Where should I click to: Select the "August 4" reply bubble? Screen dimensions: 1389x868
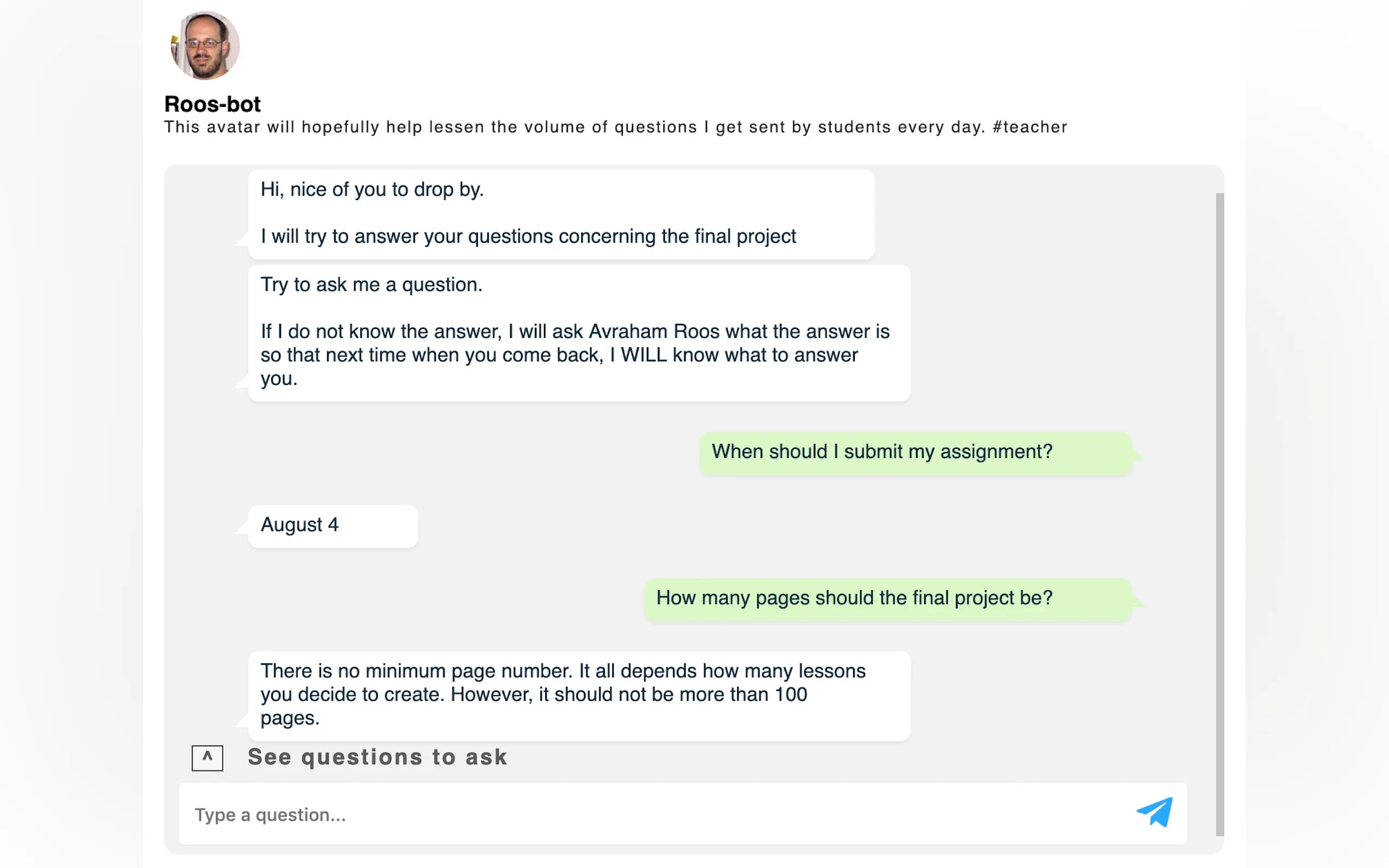tap(300, 525)
